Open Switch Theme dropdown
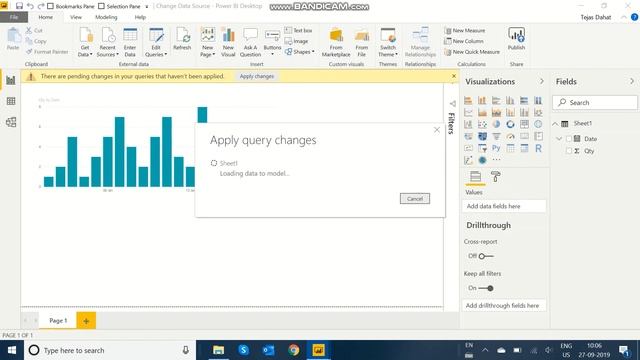The width and height of the screenshot is (640, 360). 388,42
